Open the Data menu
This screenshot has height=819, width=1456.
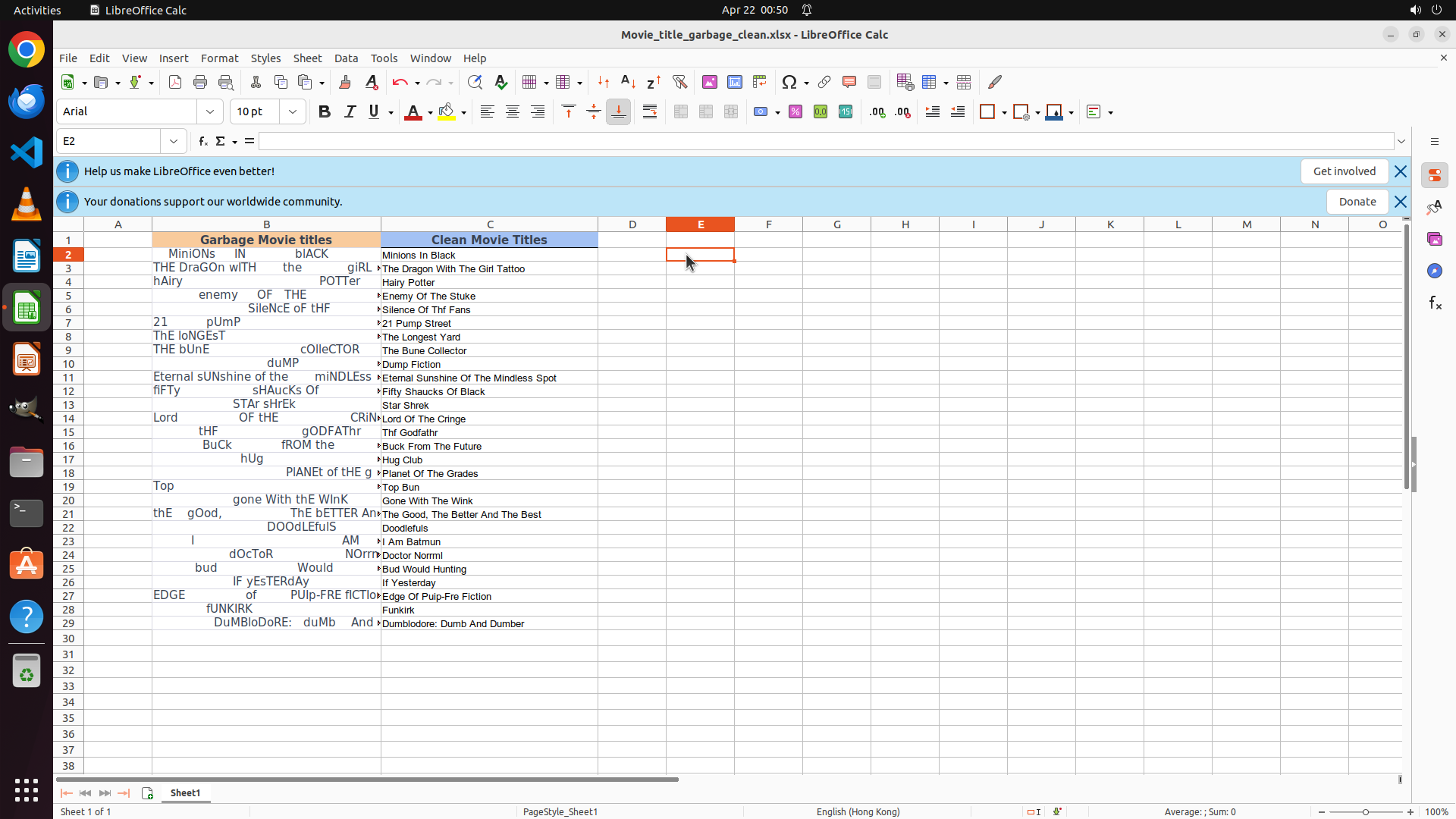(346, 58)
